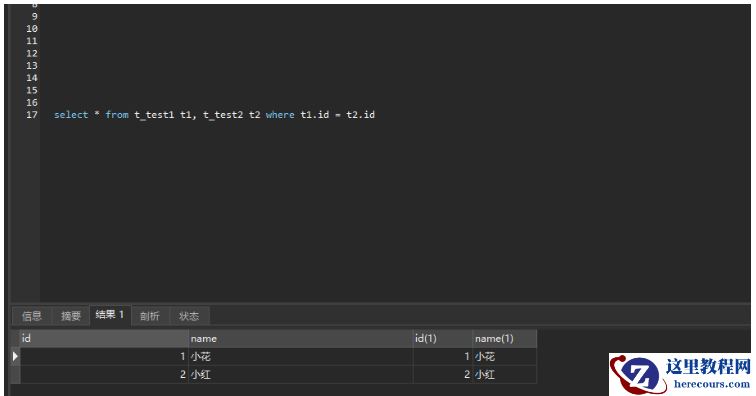Click the name column header
Image resolution: width=756 pixels, height=396 pixels.
(301, 339)
